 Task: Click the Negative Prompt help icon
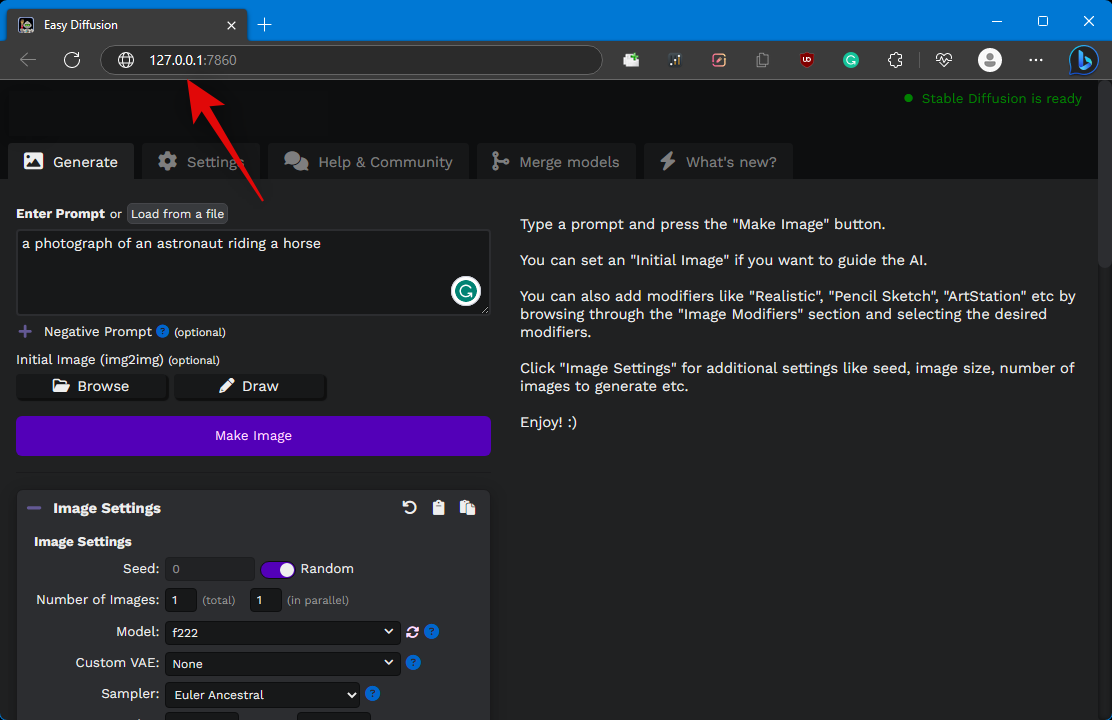pos(163,331)
